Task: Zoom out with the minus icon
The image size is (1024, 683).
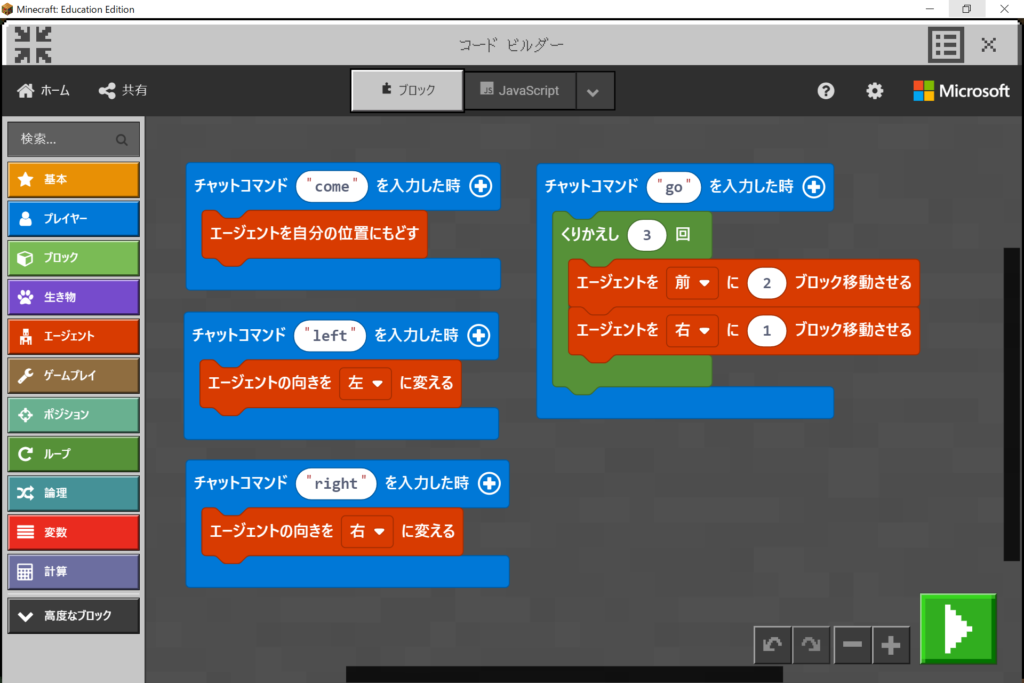Action: (852, 646)
